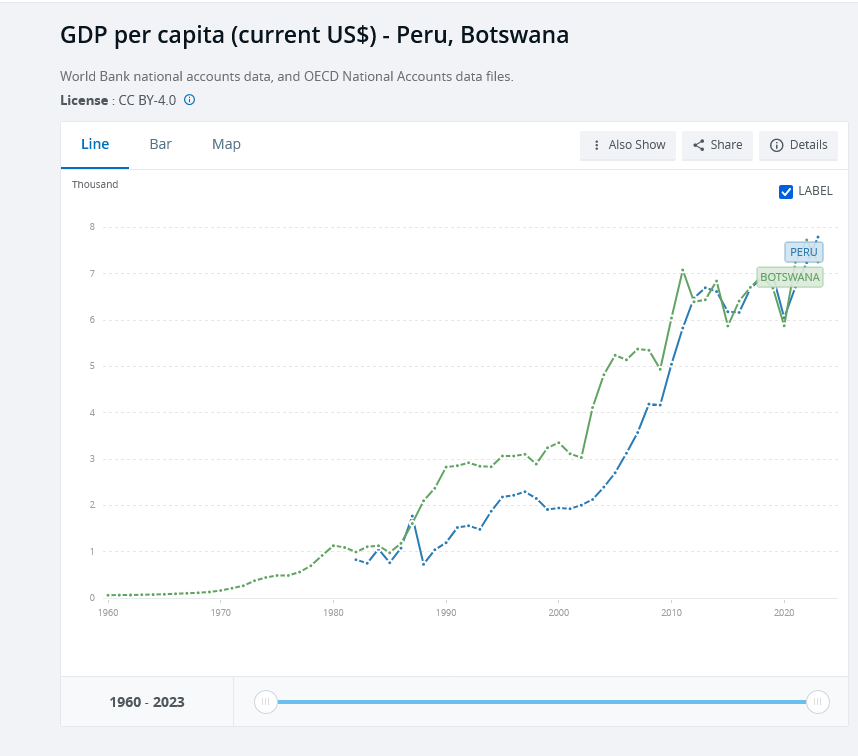Click the Also Show three-dot icon
858x756 pixels.
(597, 145)
